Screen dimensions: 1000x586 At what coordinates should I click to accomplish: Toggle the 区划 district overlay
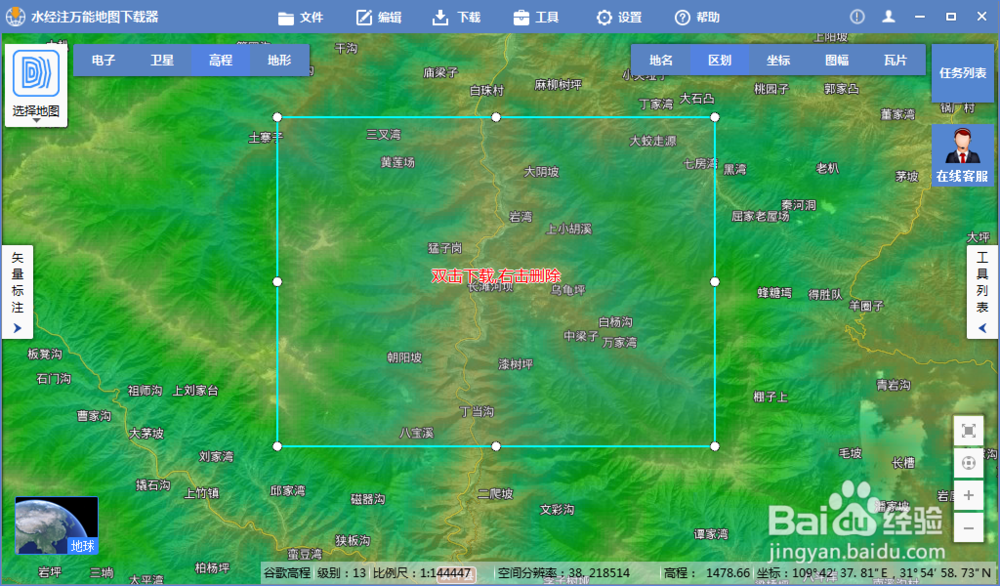(719, 60)
